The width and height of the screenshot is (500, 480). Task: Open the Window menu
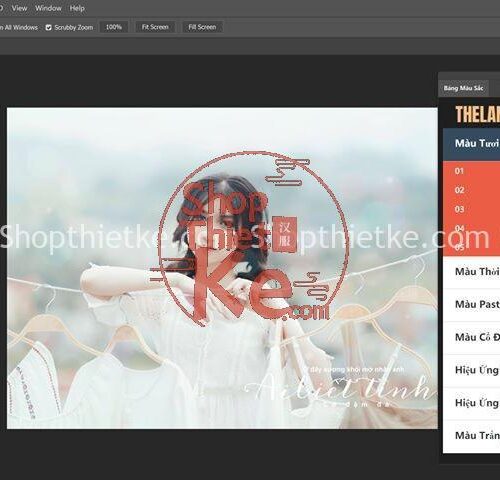click(x=48, y=8)
